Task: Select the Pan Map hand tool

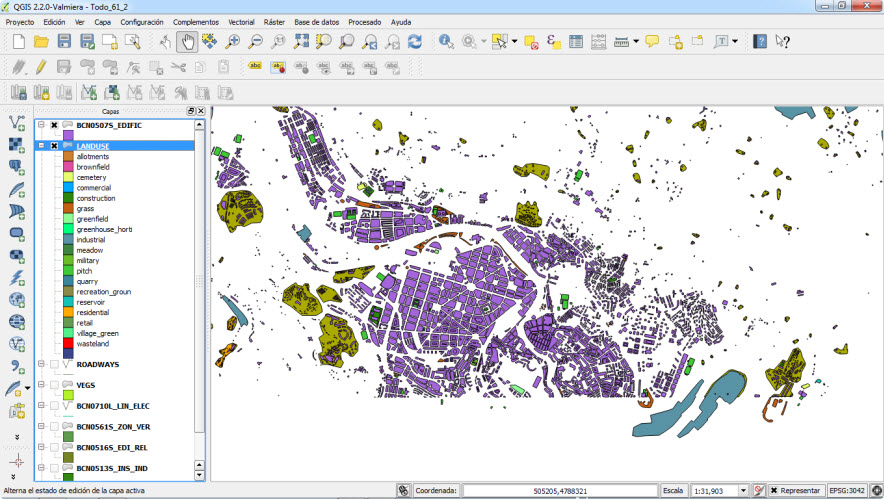Action: (x=187, y=41)
